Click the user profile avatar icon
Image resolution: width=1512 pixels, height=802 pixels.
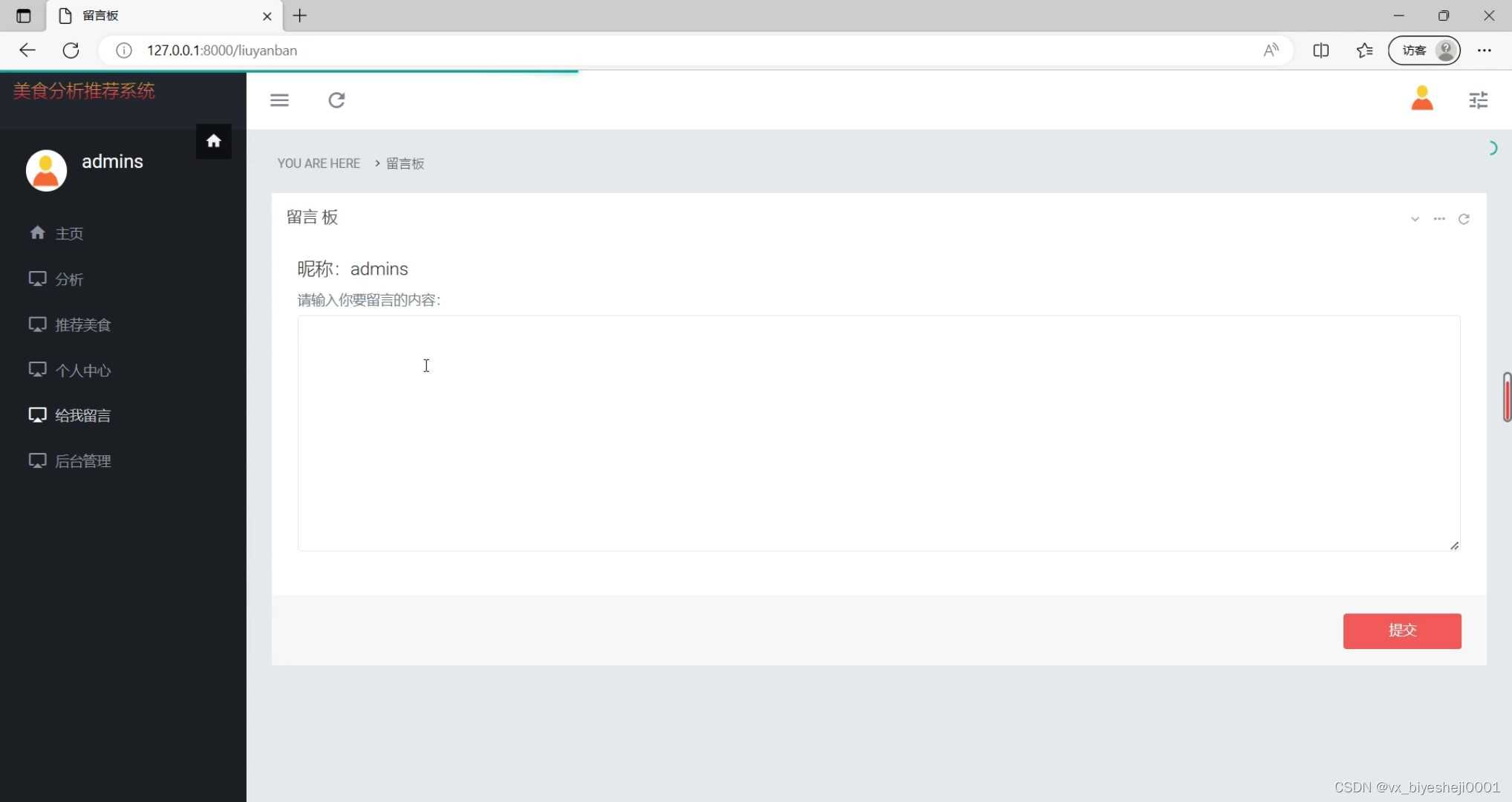tap(1422, 99)
